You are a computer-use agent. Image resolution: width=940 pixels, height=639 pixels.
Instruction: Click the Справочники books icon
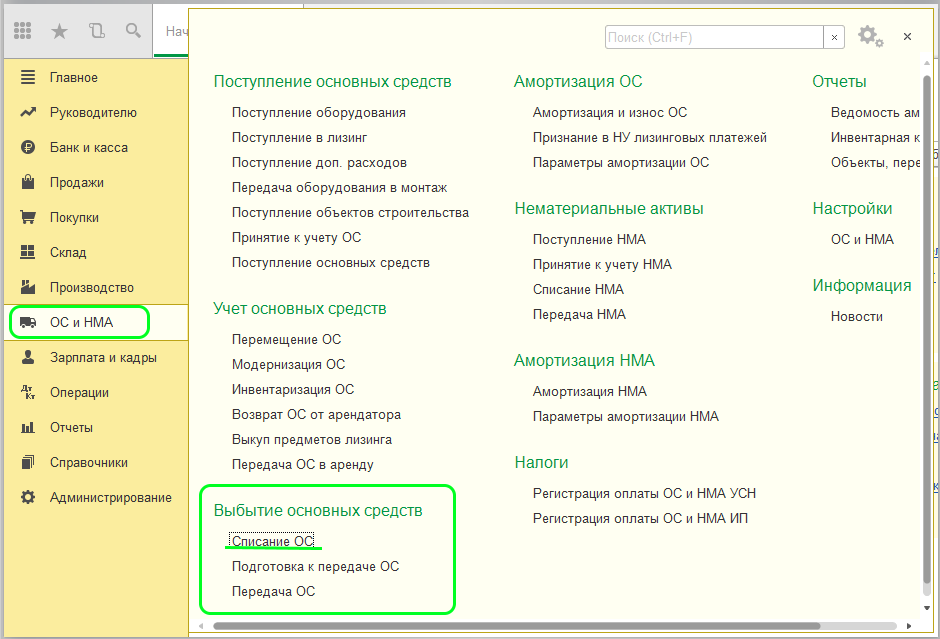point(28,462)
